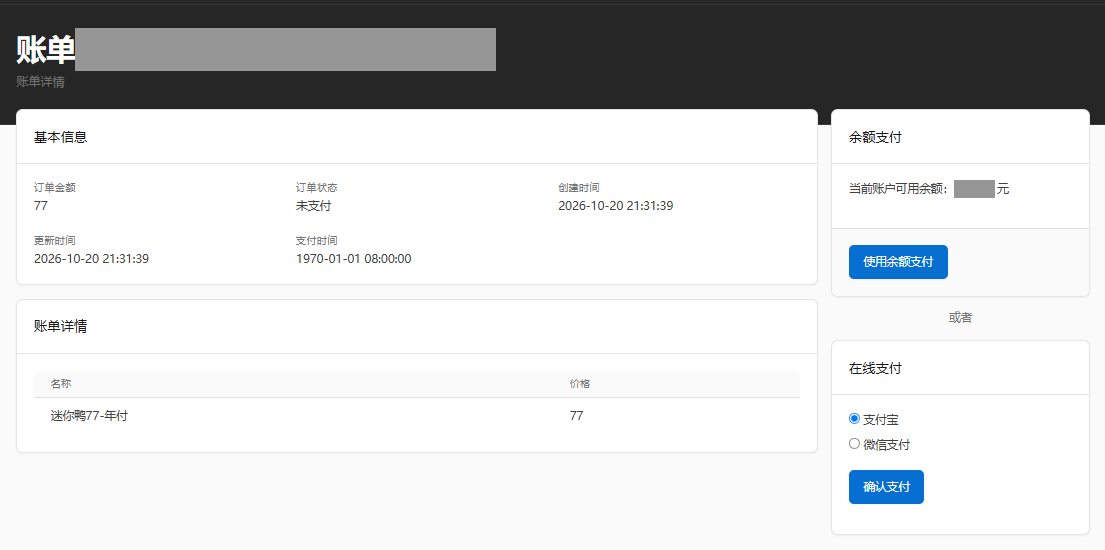Click the 使用余额支付 button

tap(898, 262)
